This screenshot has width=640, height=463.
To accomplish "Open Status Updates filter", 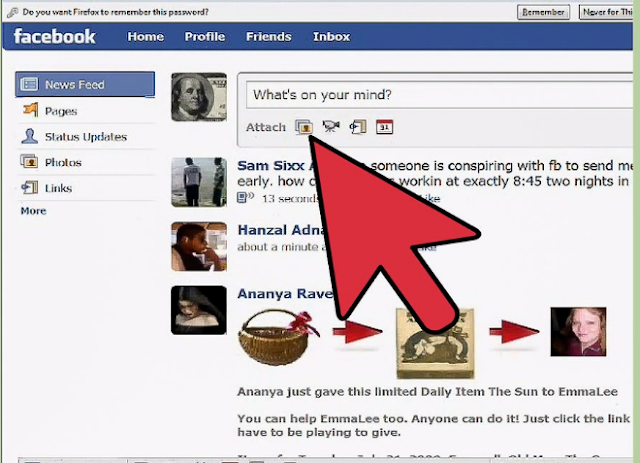I will (86, 137).
